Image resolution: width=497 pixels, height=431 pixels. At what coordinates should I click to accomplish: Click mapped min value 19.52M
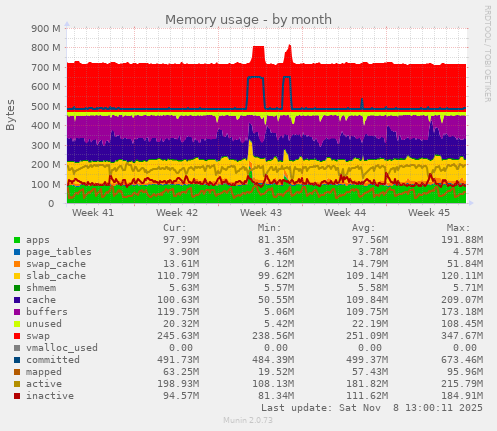pyautogui.click(x=276, y=372)
